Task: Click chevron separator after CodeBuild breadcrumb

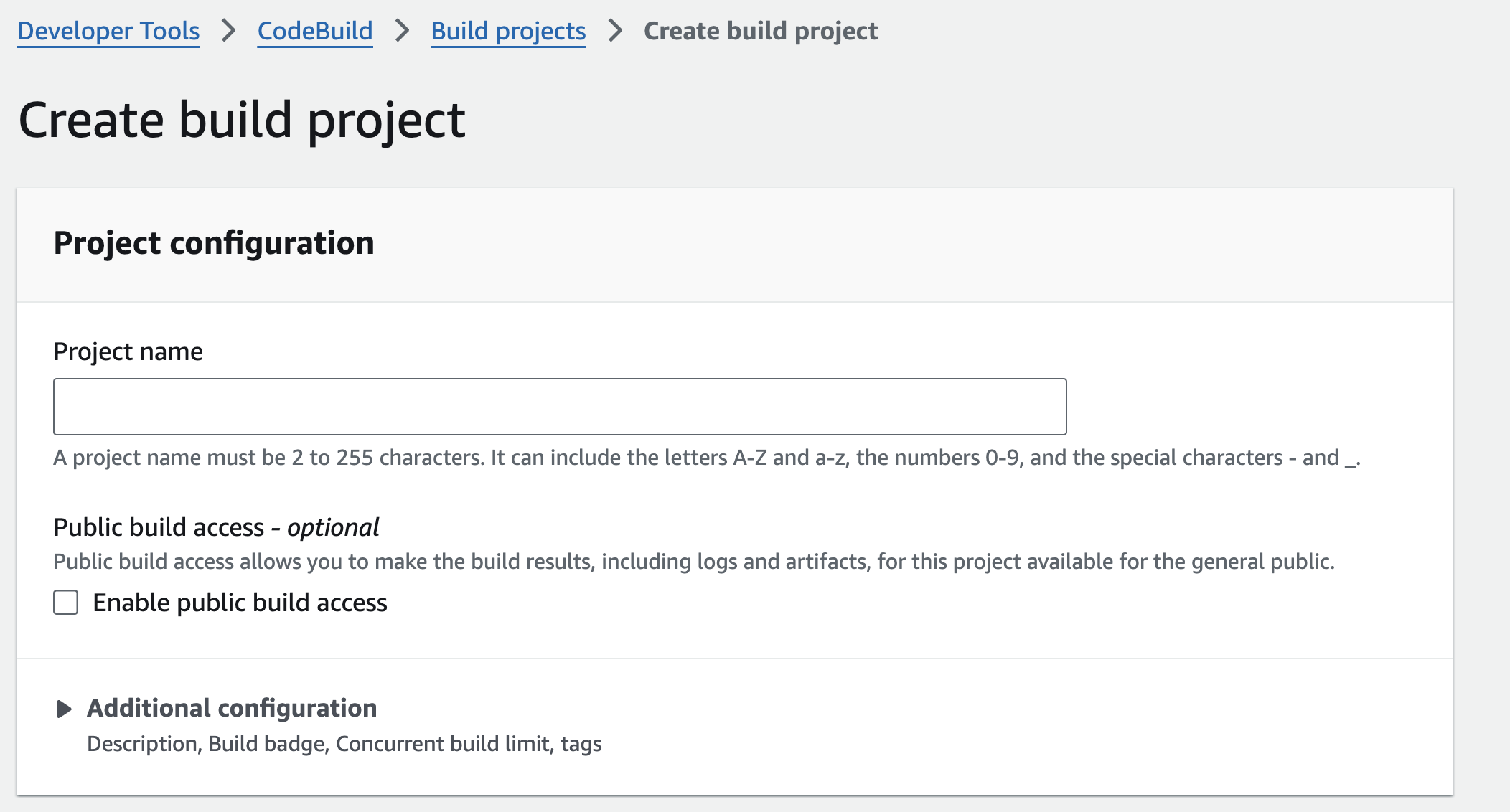Action: click(402, 31)
